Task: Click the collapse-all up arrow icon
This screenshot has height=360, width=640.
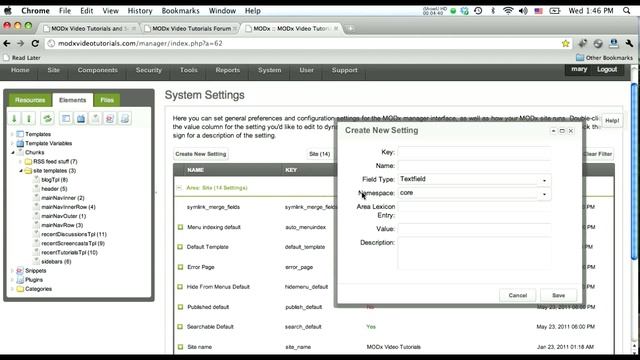Action: click(x=29, y=119)
